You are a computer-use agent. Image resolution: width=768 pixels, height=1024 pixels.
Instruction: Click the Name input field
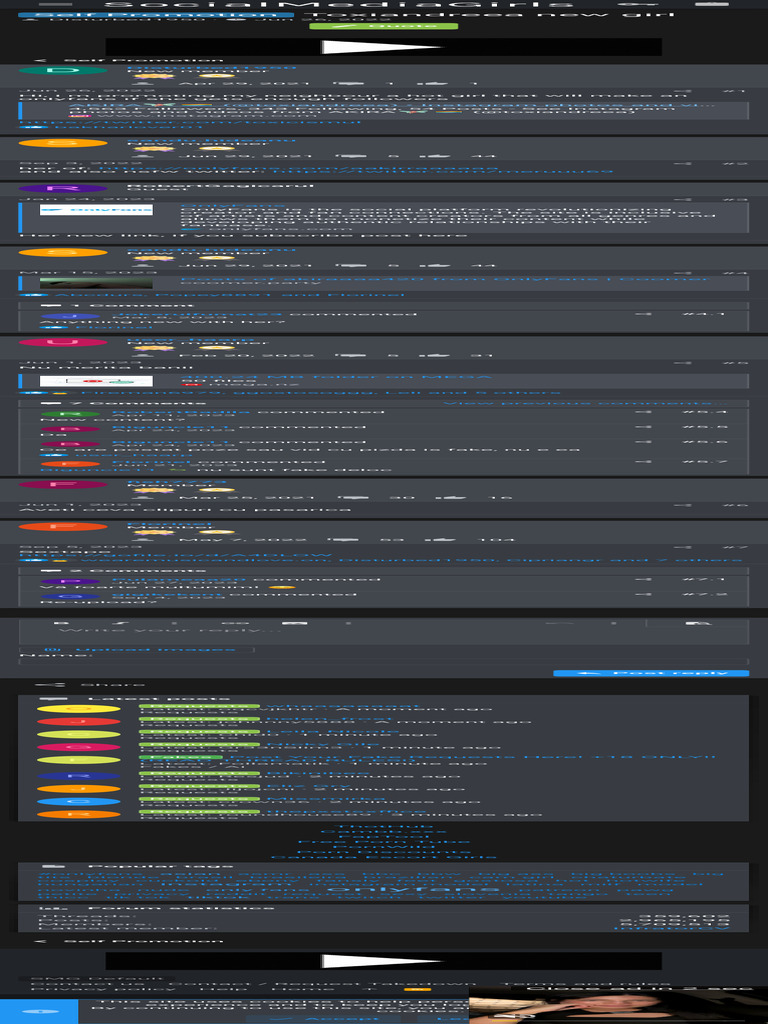click(383, 662)
